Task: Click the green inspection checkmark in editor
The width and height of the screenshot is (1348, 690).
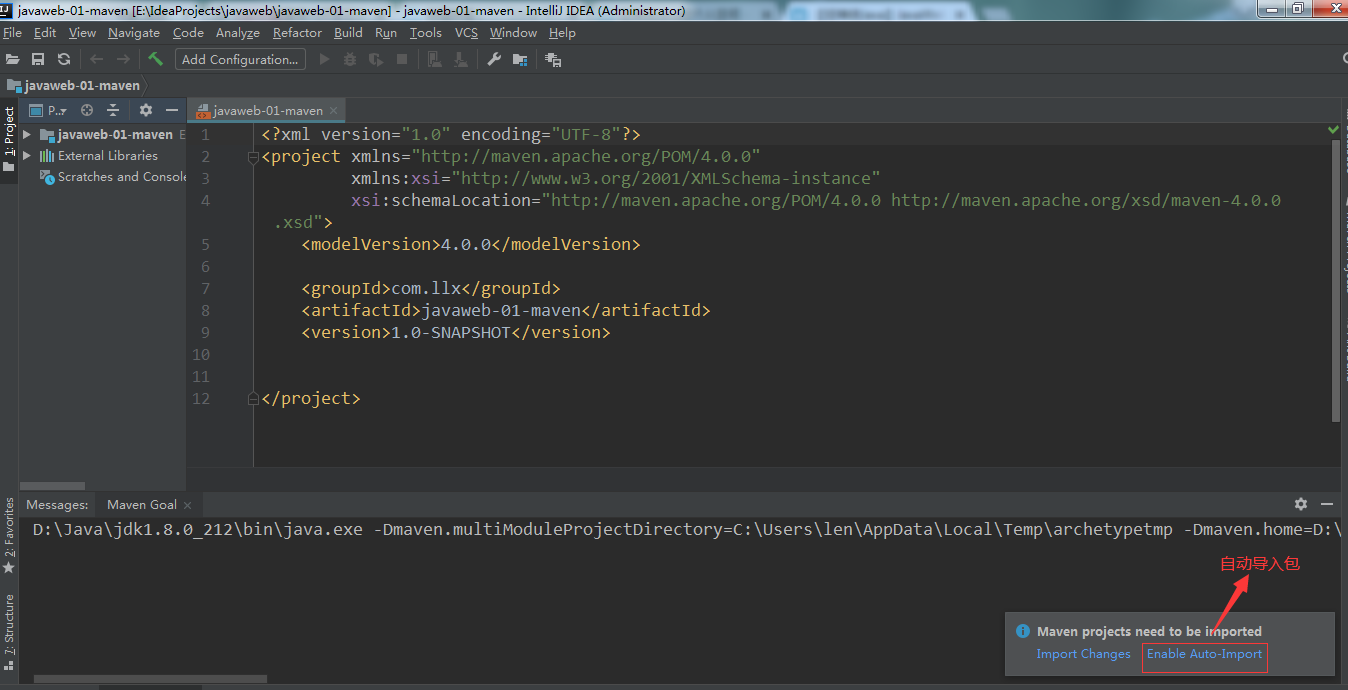Action: 1333,130
